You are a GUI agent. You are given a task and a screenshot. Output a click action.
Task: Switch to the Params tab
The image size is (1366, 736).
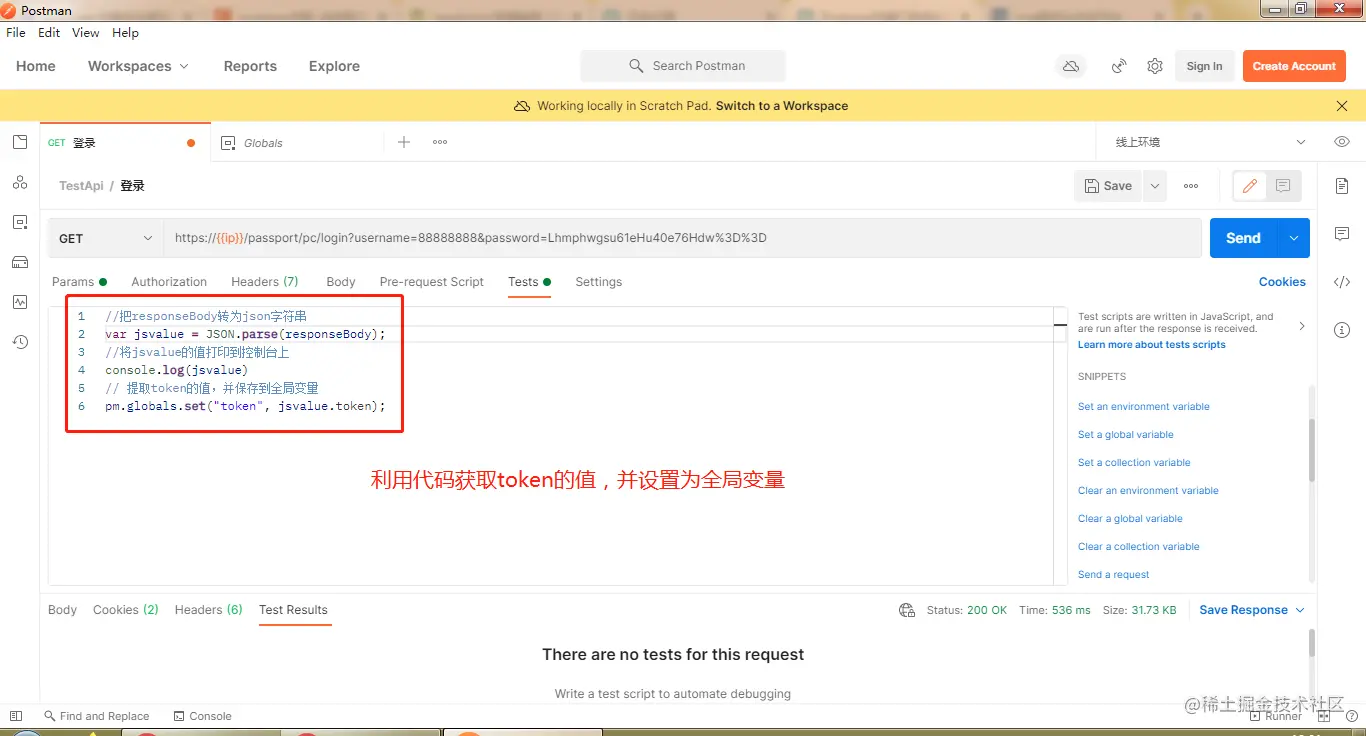point(79,282)
